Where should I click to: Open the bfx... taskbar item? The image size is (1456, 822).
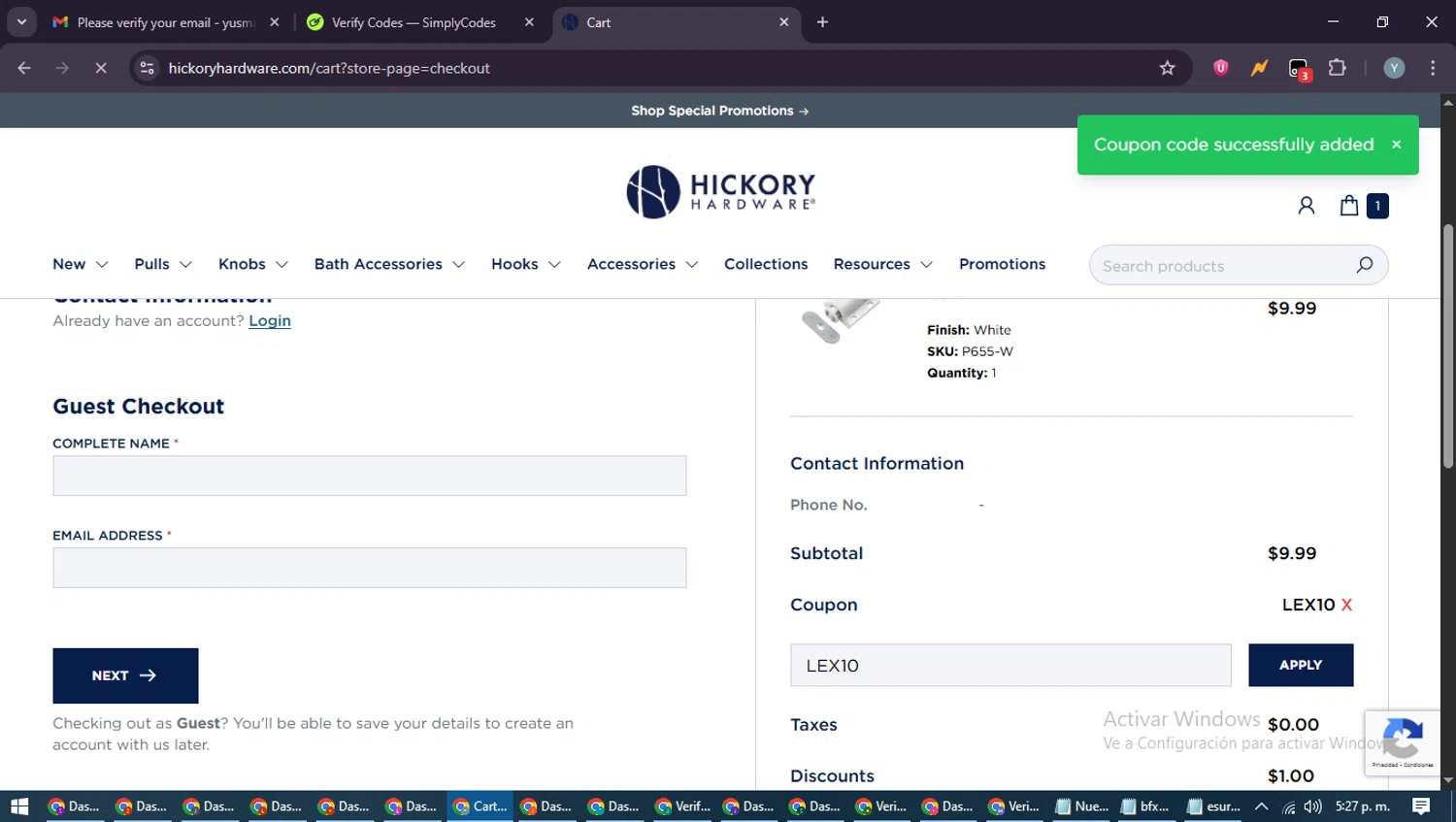(1145, 806)
